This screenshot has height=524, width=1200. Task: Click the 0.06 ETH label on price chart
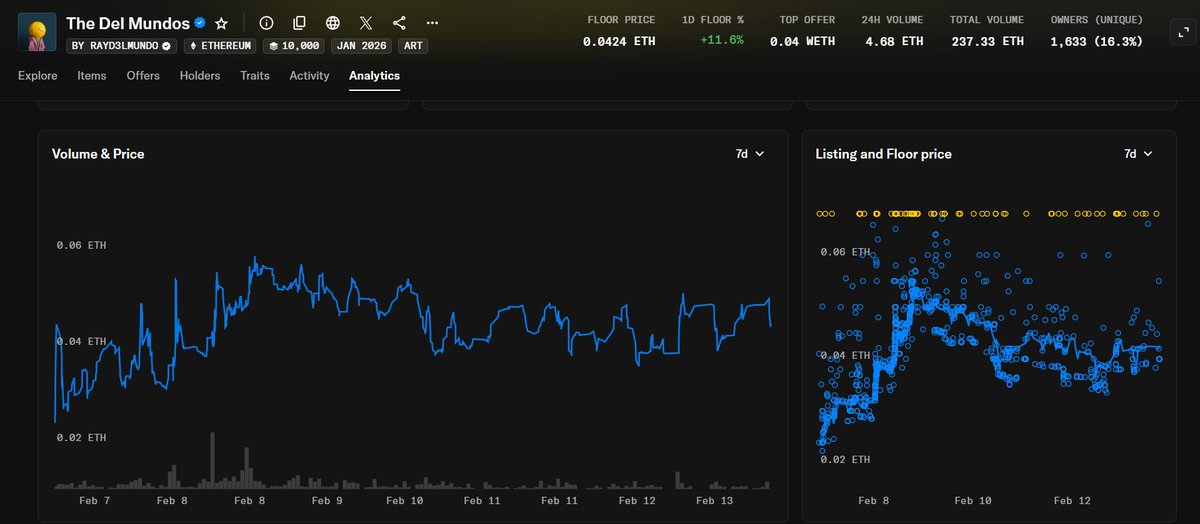tap(82, 245)
